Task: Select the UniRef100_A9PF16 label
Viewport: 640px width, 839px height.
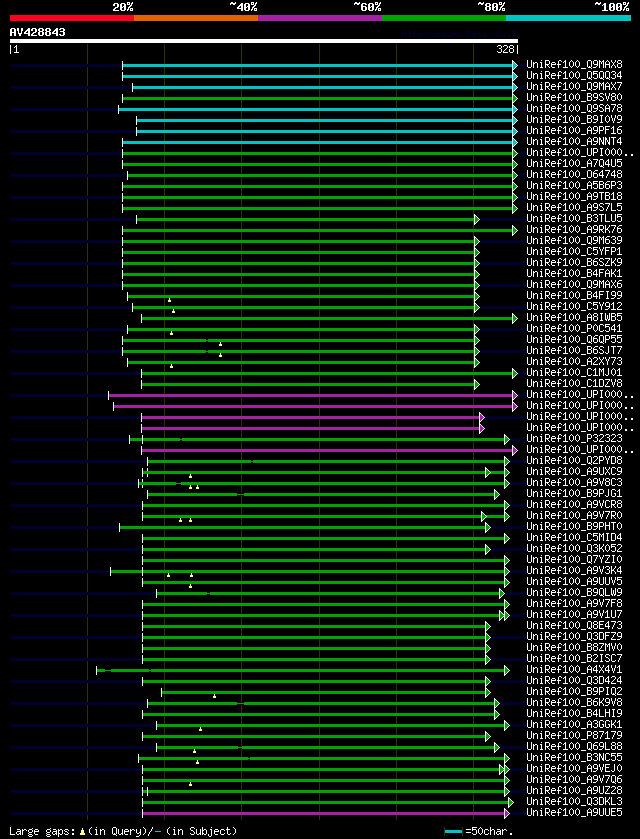Action: click(574, 131)
